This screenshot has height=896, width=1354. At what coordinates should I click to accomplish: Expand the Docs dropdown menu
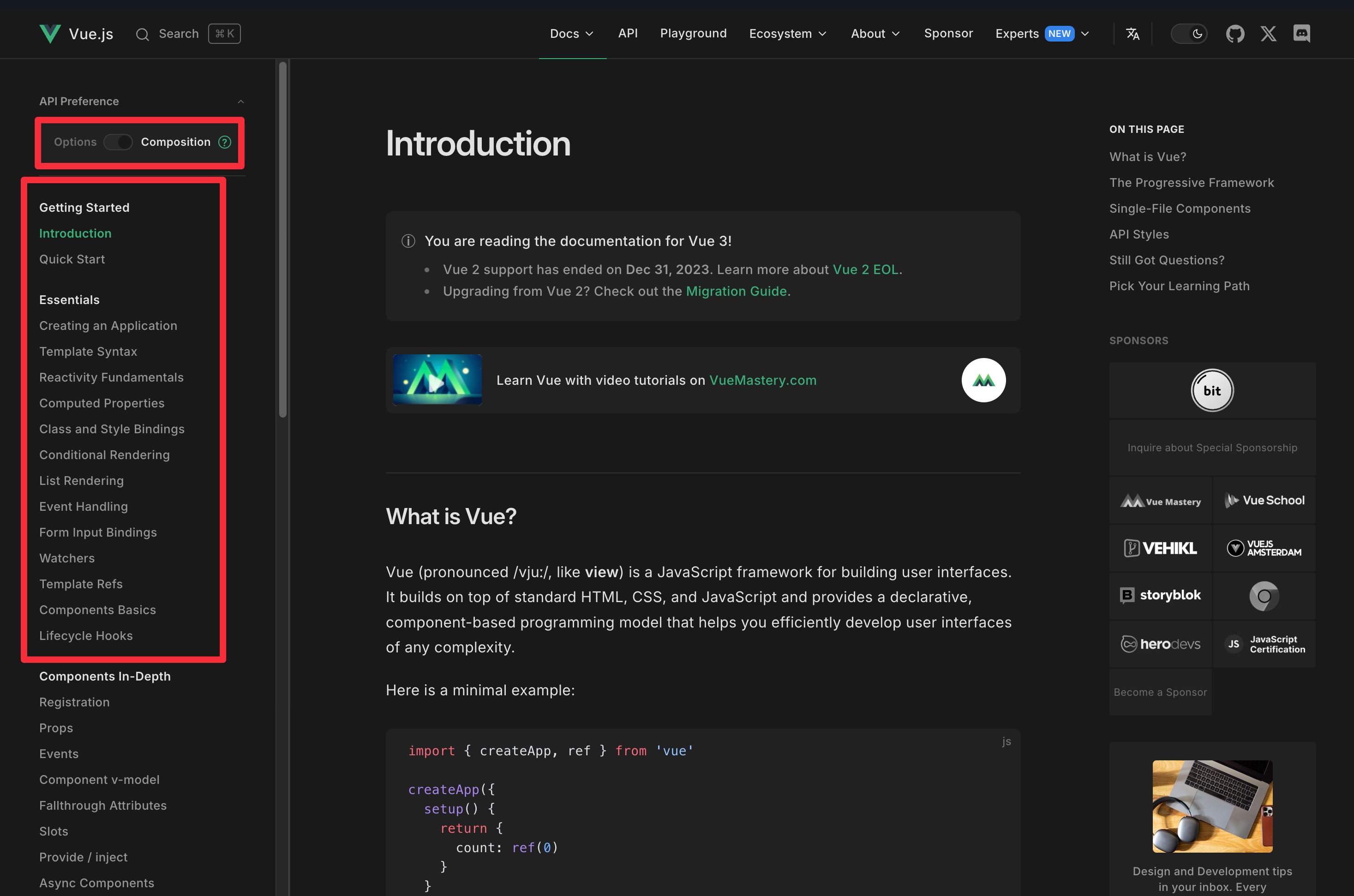click(572, 34)
